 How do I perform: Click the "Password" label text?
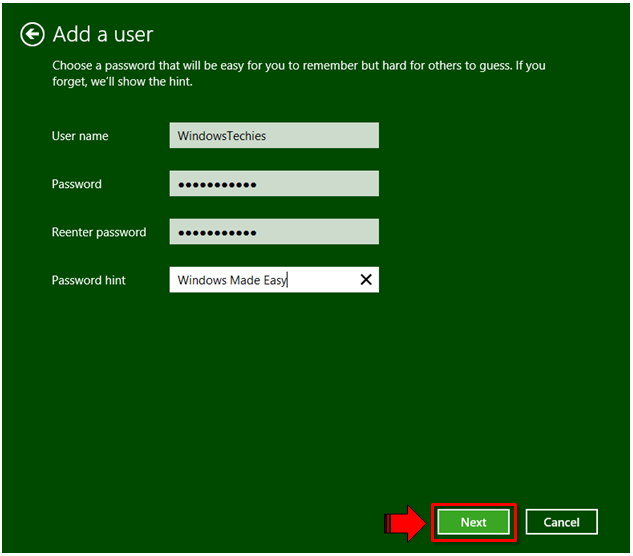77,184
